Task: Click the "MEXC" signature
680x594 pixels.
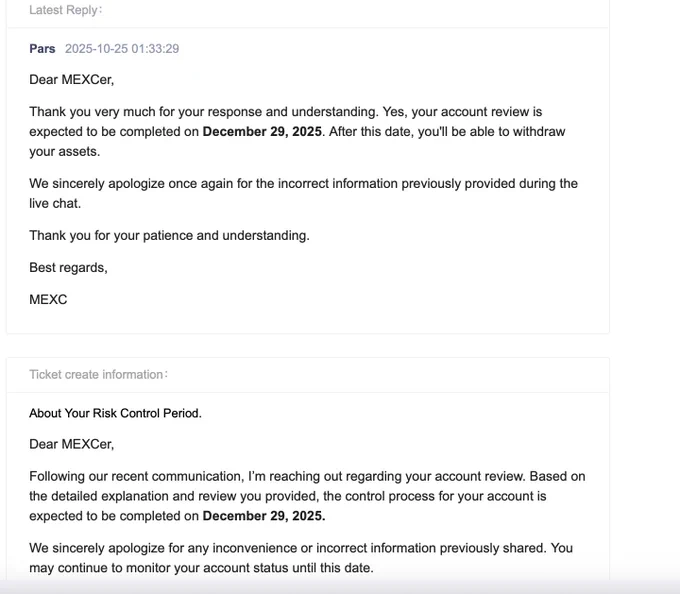Action: coord(48,299)
